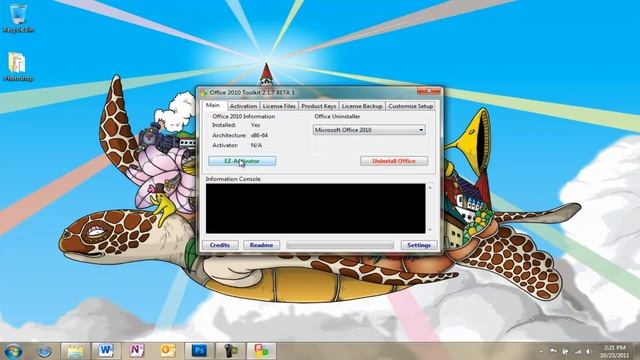The image size is (640, 360).
Task: Click the network signal tray icon
Action: (578, 351)
